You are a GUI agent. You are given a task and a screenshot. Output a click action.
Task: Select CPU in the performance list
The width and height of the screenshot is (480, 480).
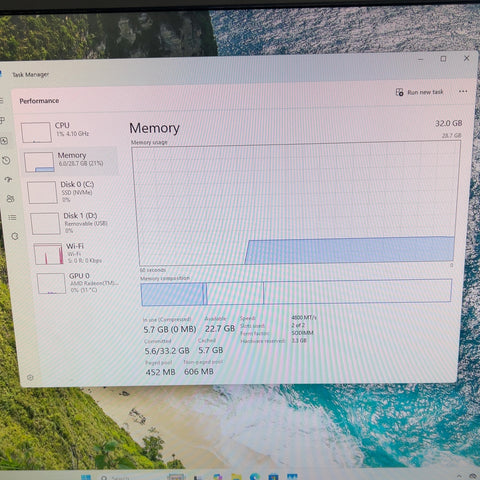tap(68, 131)
